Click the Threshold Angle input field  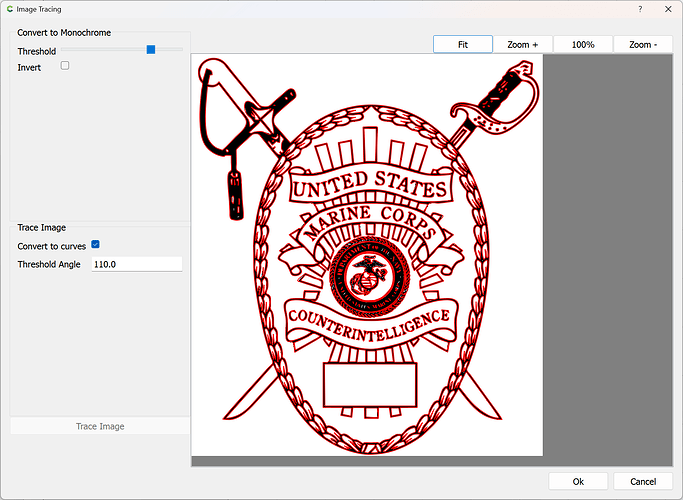[x=137, y=264]
